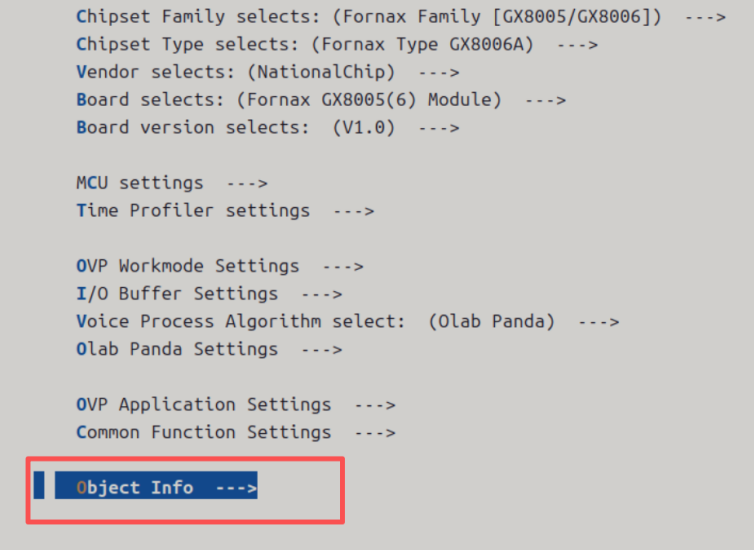The height and width of the screenshot is (550, 754).
Task: Click arrow after Chipset Family selects
Action: click(x=705, y=18)
